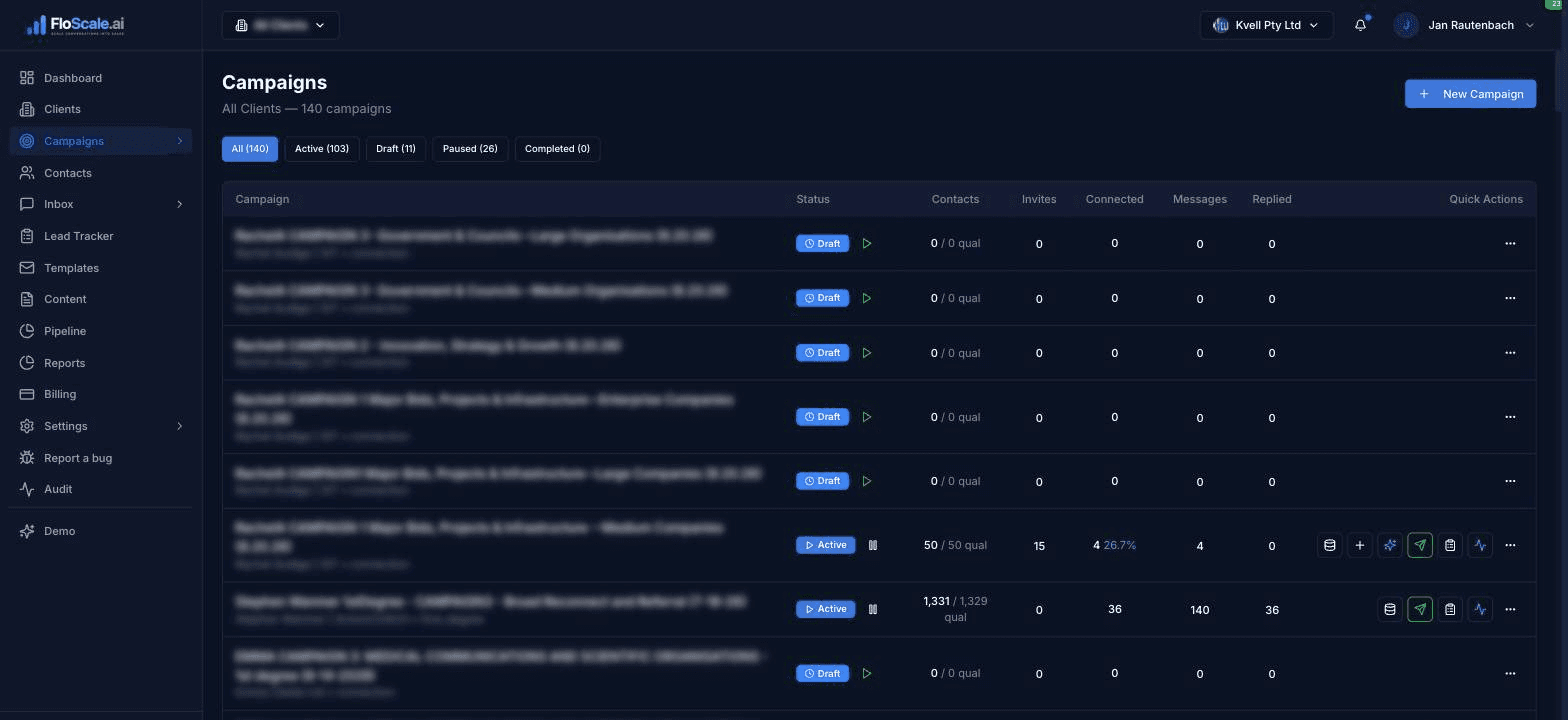Open the three-dot menu of the Innovation, Strategy & Growth campaign
1568x720 pixels.
click(1510, 352)
